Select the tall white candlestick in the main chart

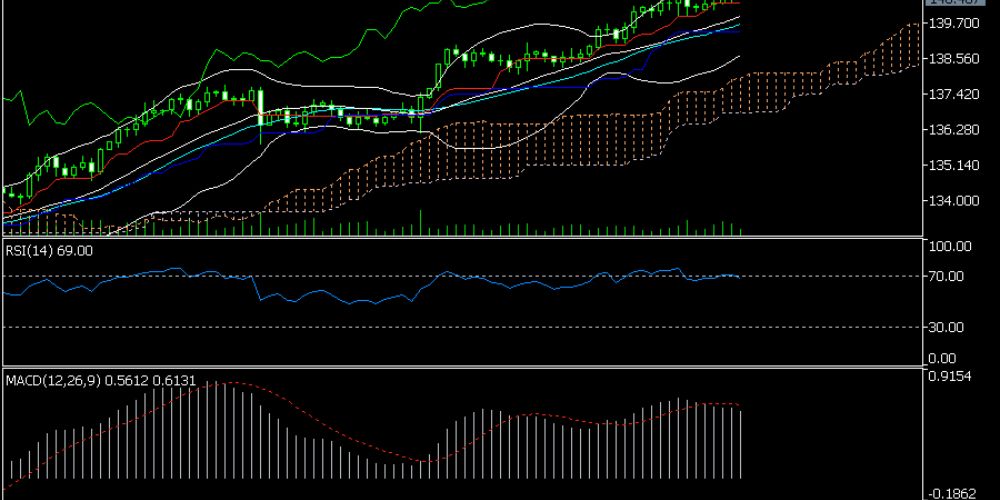point(260,110)
